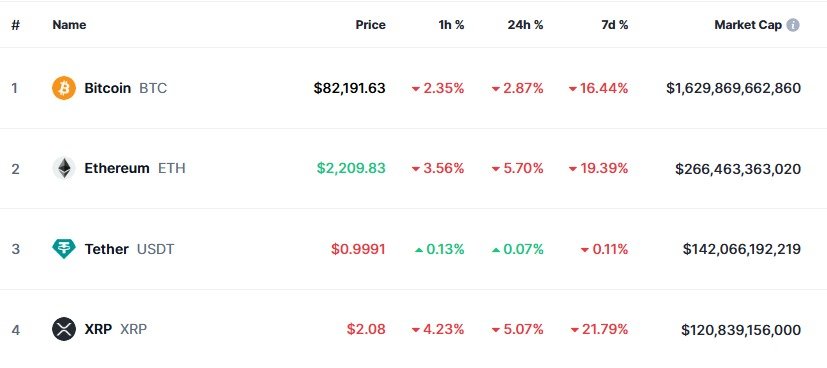Sort table by Price column header
The width and height of the screenshot is (827, 368).
pos(370,25)
